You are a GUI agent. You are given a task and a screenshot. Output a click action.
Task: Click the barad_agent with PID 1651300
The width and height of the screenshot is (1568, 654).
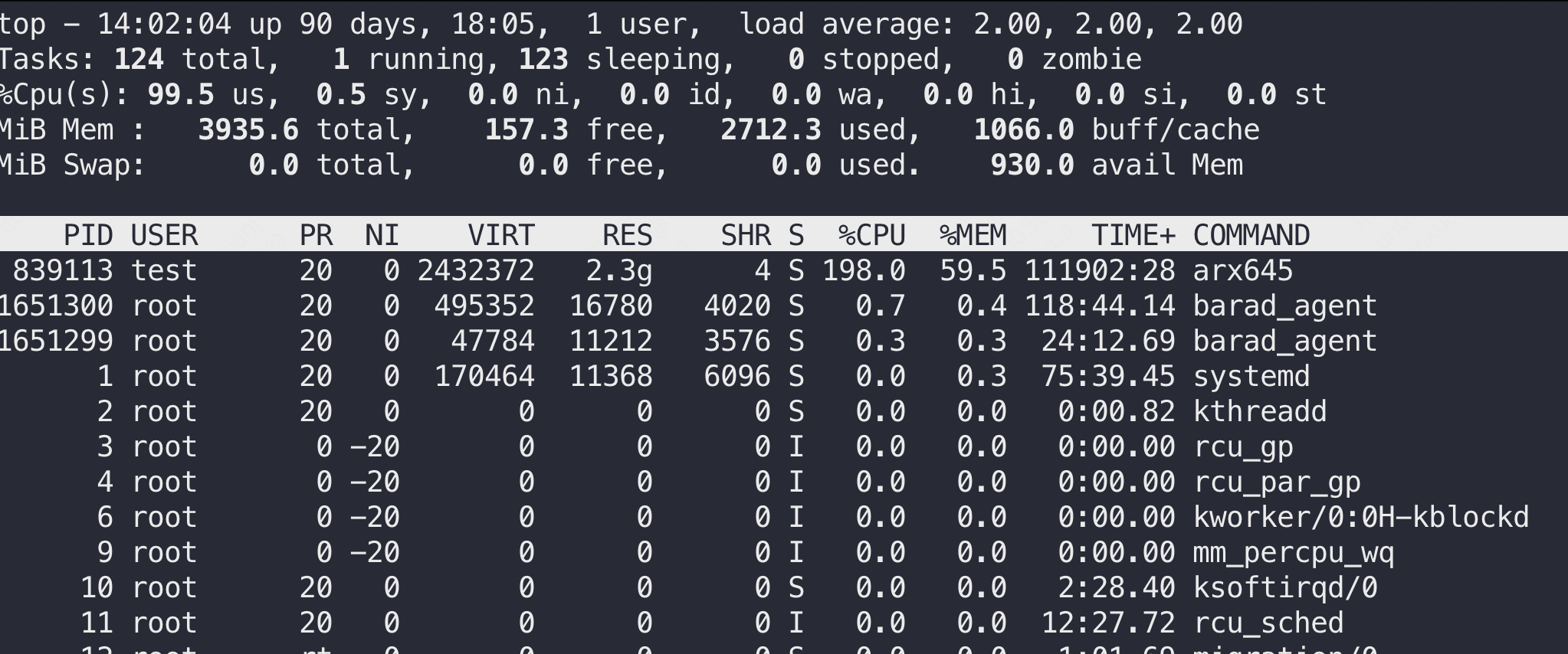1284,306
